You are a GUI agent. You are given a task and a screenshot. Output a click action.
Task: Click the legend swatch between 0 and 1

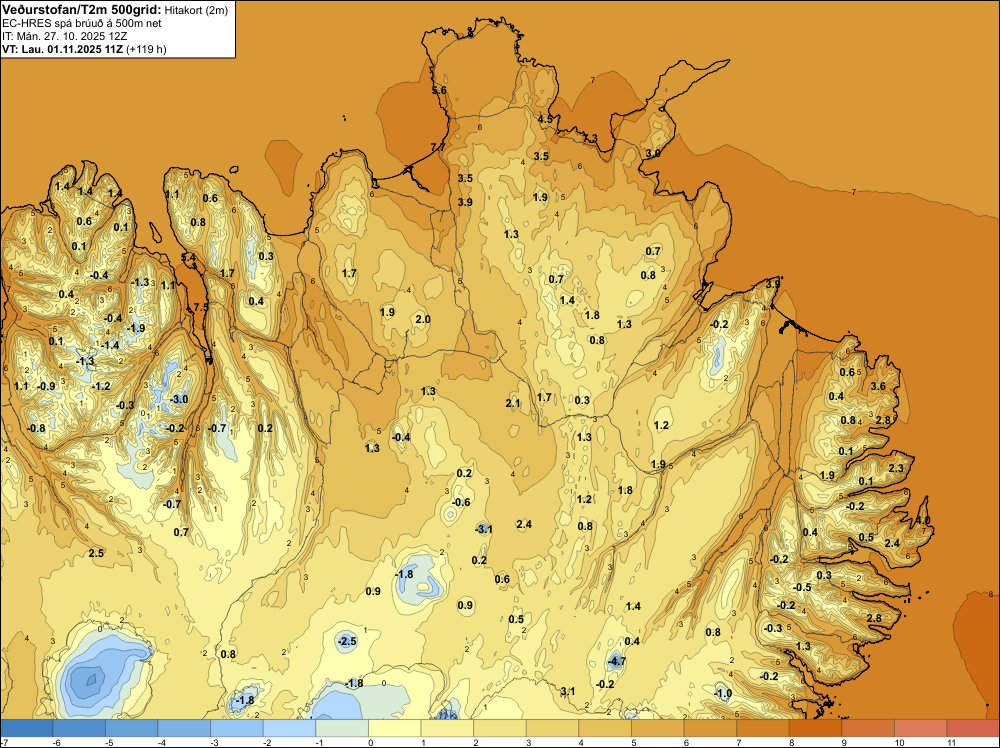[x=395, y=728]
